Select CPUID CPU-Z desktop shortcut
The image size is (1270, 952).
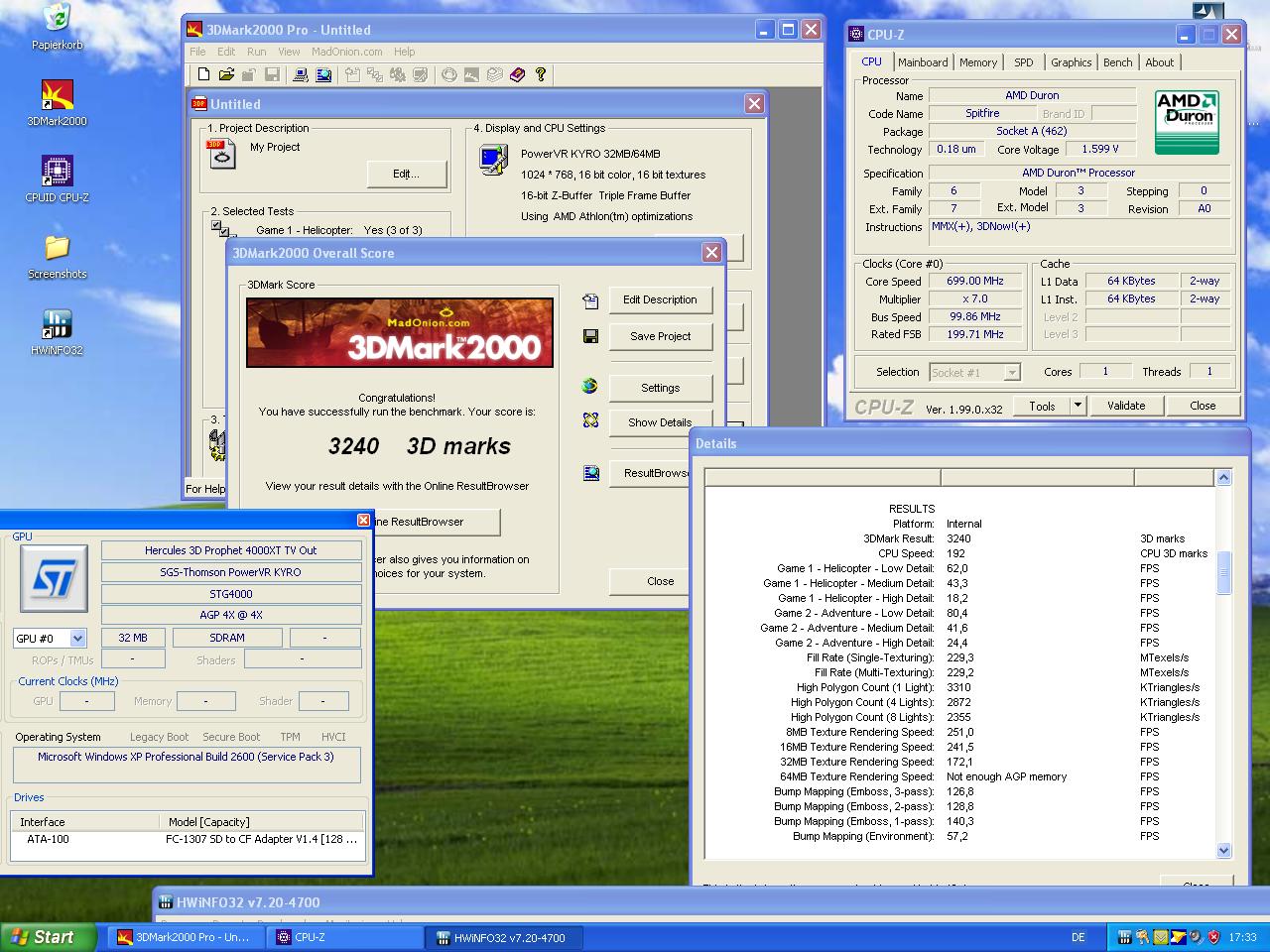[x=58, y=179]
